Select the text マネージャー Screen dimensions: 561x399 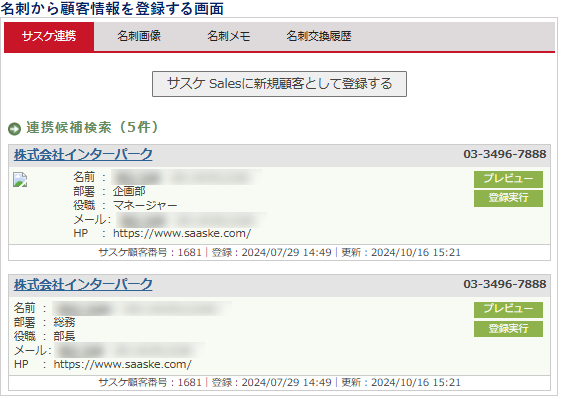(x=145, y=205)
